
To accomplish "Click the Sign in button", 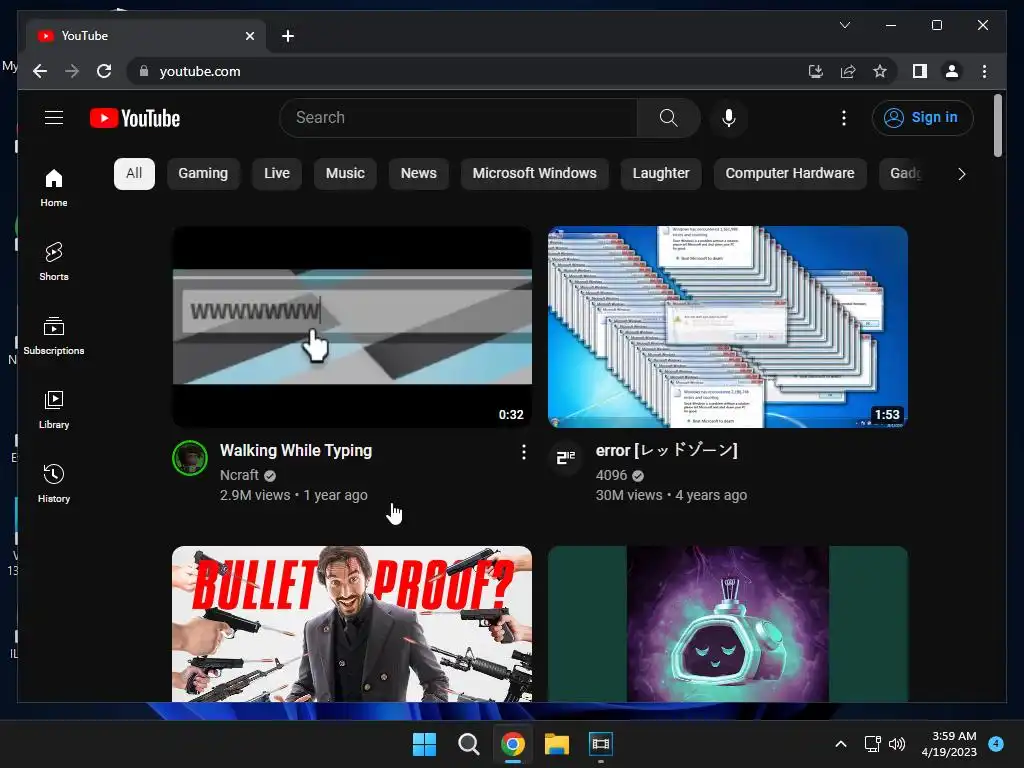I will coord(922,118).
